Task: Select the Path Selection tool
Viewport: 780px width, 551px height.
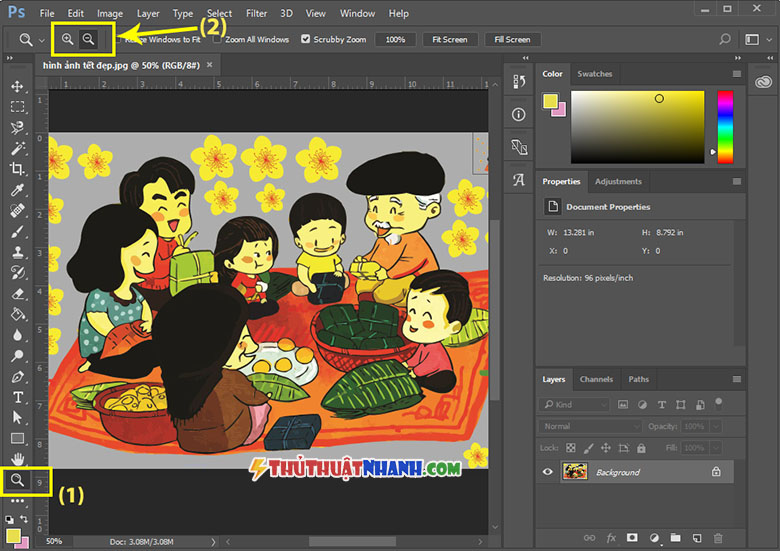Action: tap(17, 417)
